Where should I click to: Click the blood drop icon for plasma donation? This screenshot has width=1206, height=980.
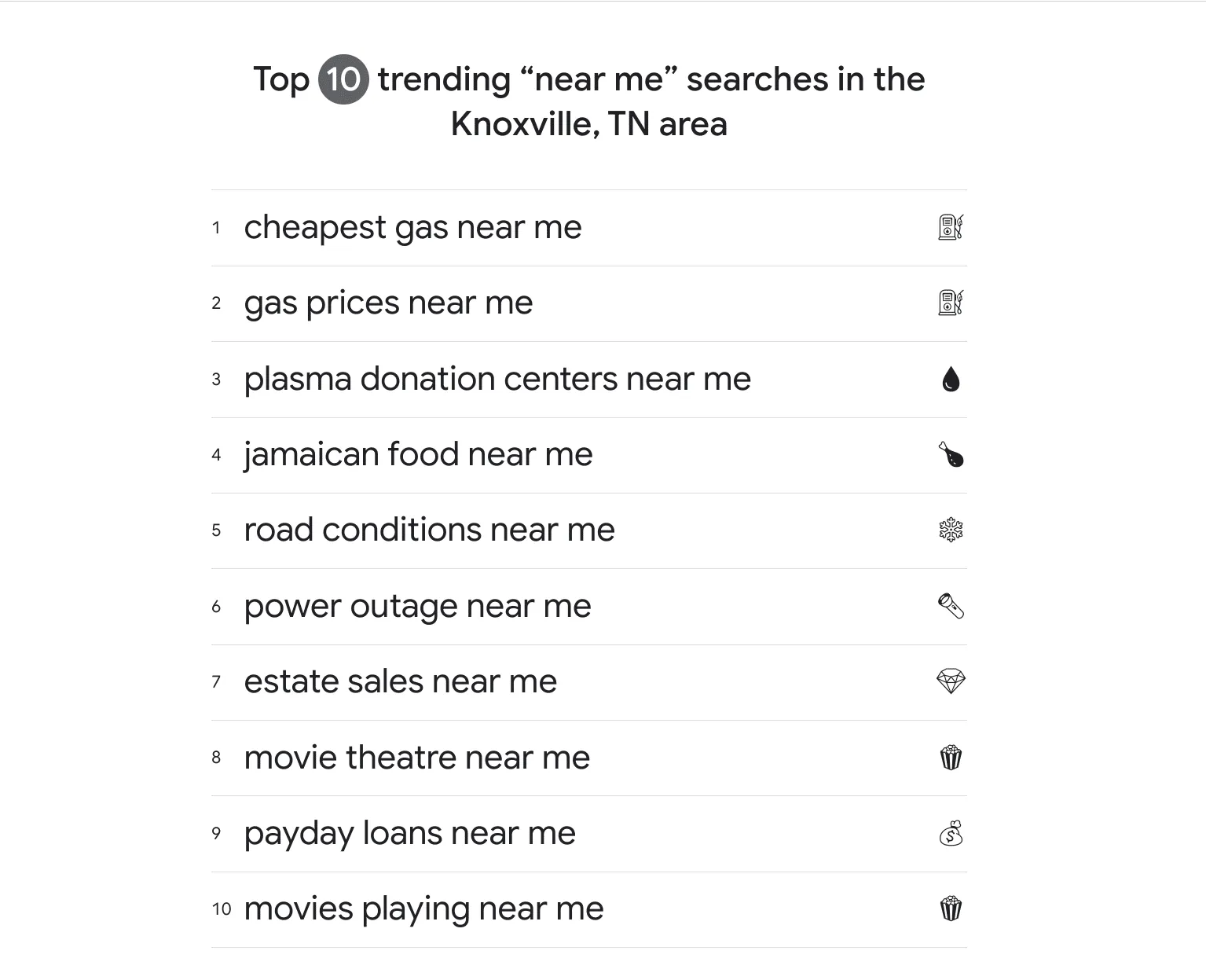coord(951,380)
